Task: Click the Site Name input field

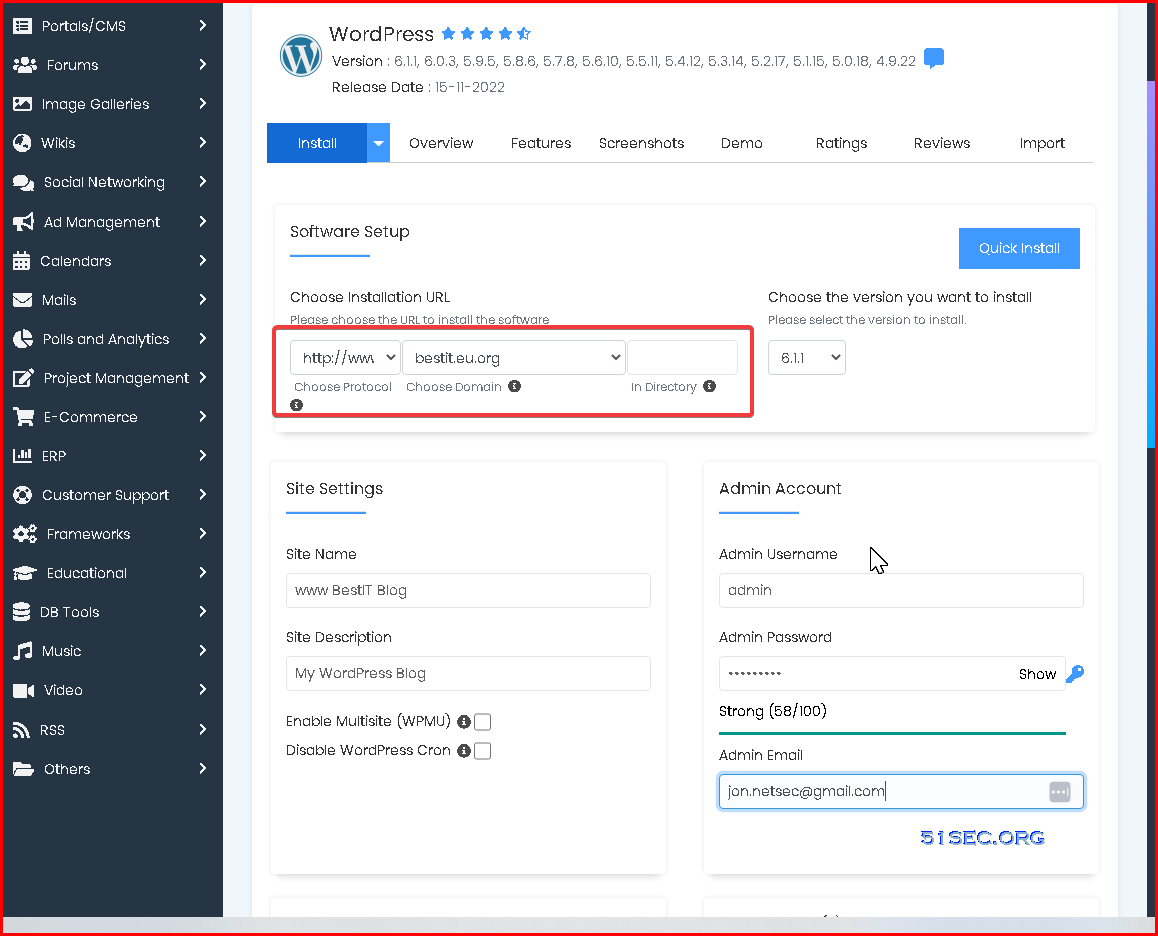Action: (468, 590)
